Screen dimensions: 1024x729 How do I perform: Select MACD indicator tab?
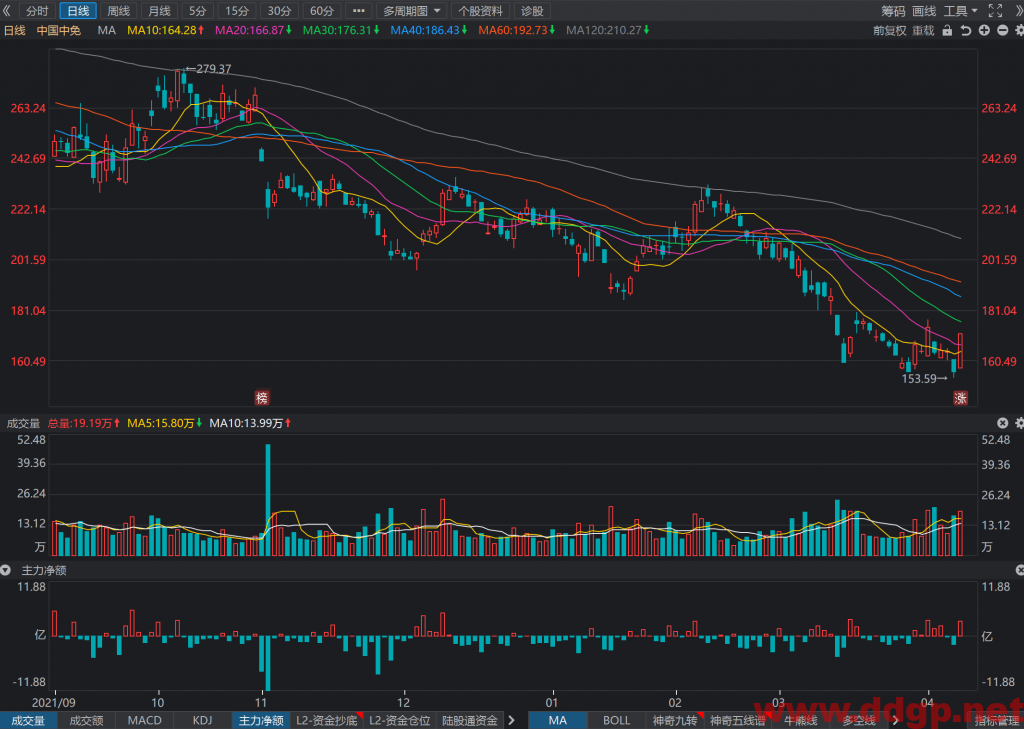coord(144,721)
